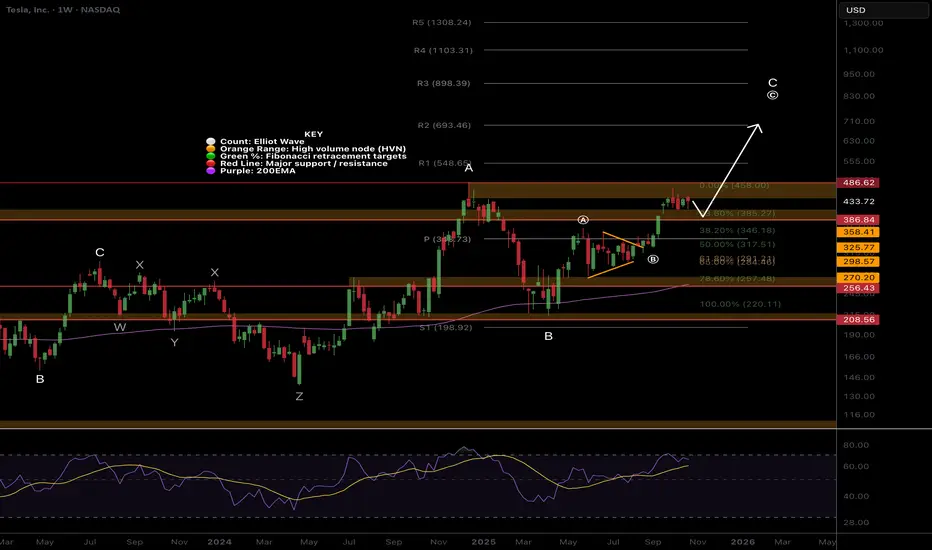Viewport: 932px width, 550px height.
Task: Select pivot label R2 (693.46)
Action: 444,125
